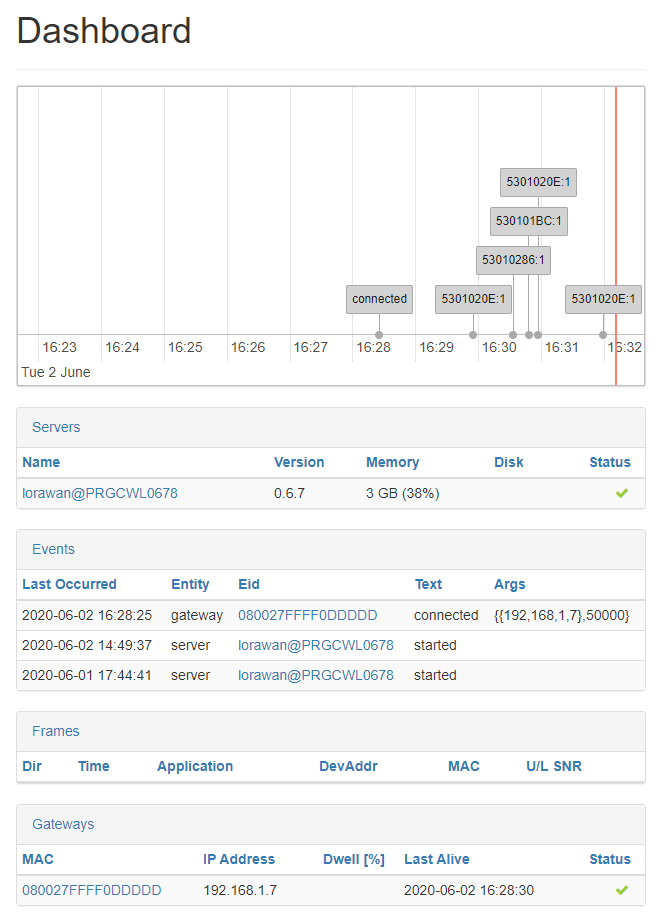Image resolution: width=662 pixels, height=915 pixels.
Task: Sort Frames by MAC column
Action: (x=464, y=767)
